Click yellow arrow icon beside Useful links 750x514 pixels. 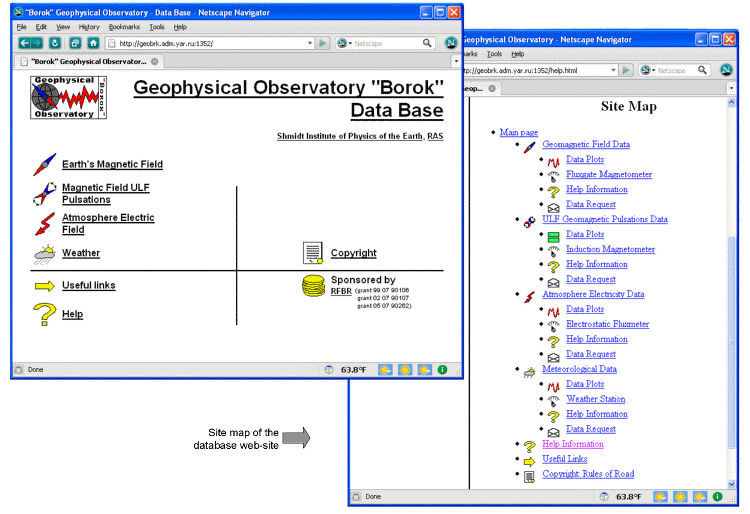(44, 286)
